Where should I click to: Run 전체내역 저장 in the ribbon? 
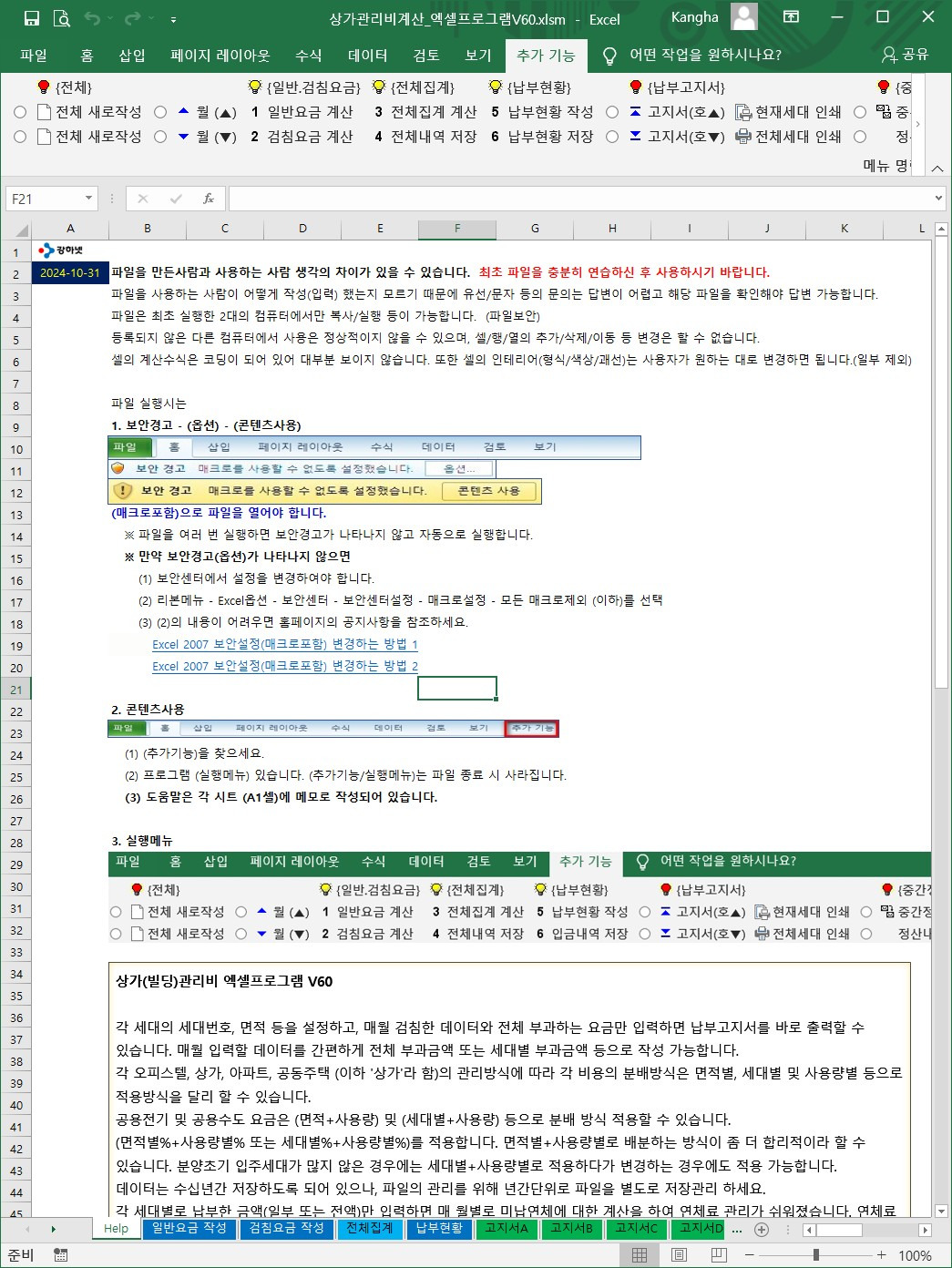point(425,137)
